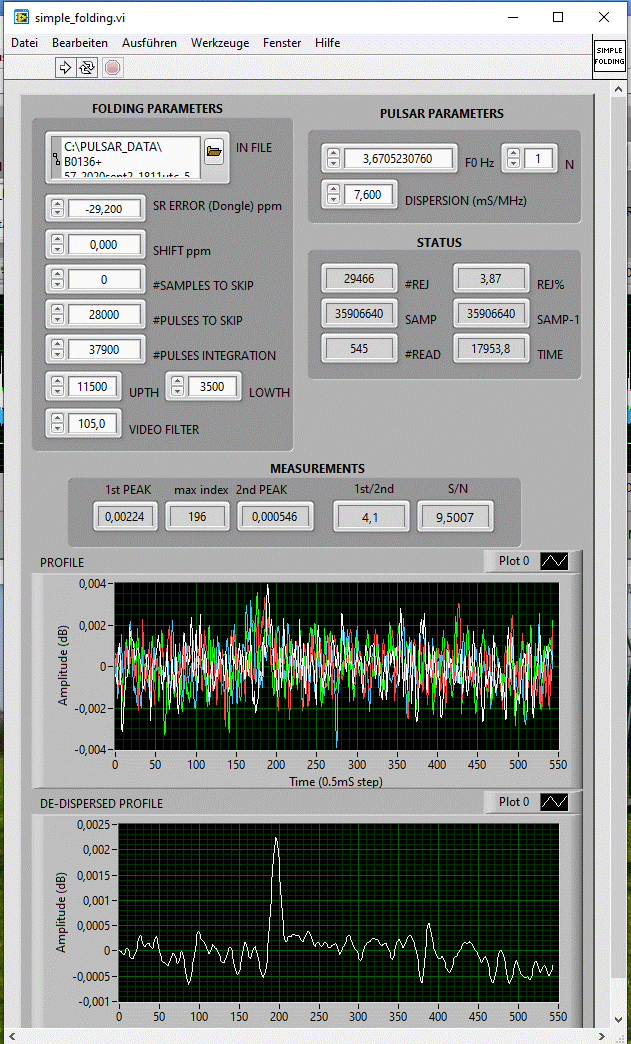631x1044 pixels.
Task: Click the #PULSES TO SKIP field 28000
Action: 105,314
